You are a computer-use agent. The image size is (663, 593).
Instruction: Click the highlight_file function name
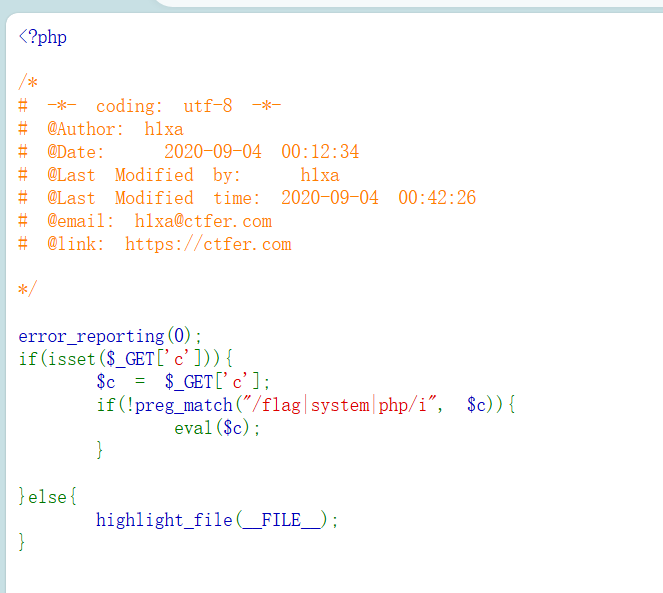[x=163, y=520]
